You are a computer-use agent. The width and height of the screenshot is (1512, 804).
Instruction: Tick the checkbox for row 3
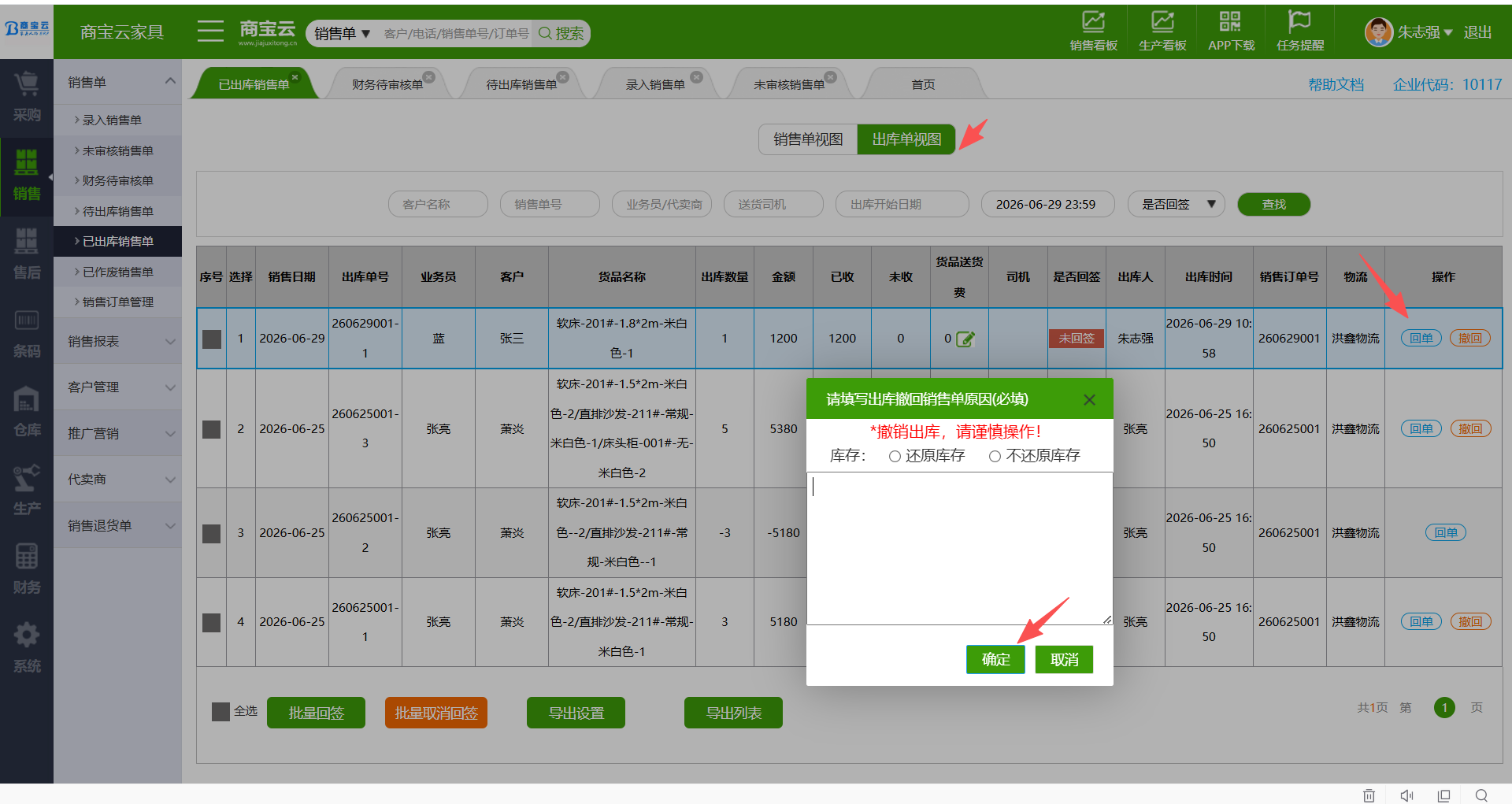(x=212, y=534)
